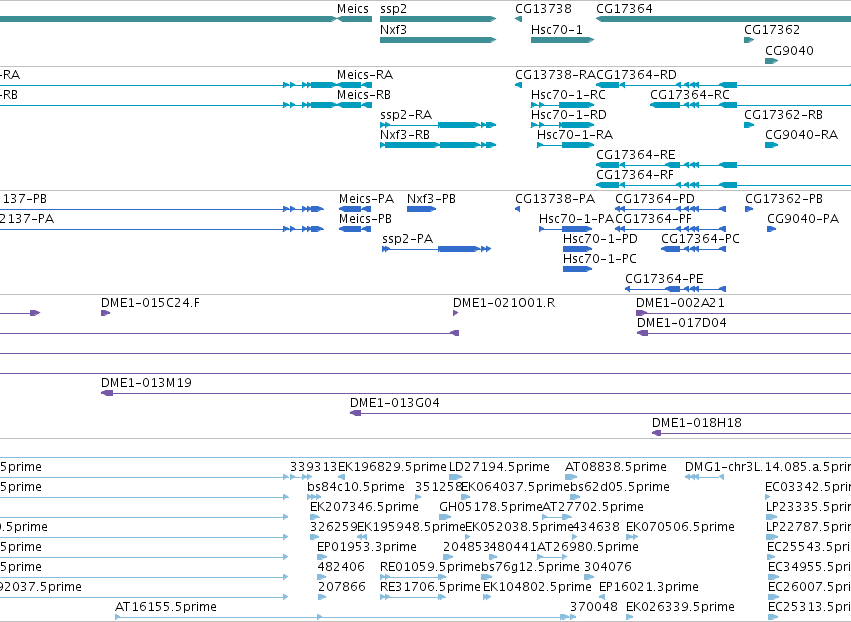Open the CG17362-PB protein label
851x622 pixels.
(x=784, y=199)
